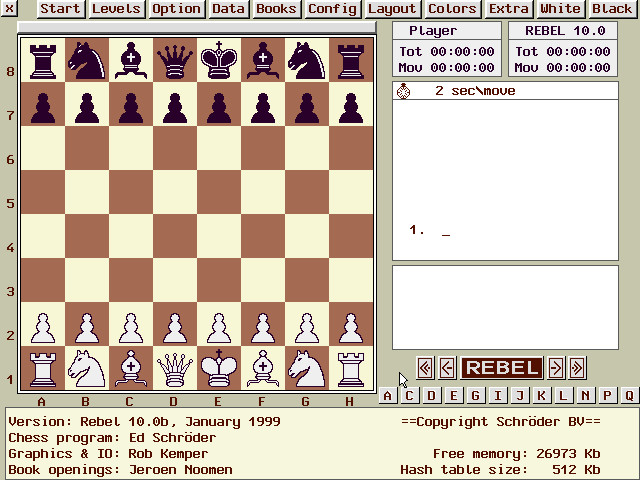
Task: Select the white knight on g1
Action: (307, 369)
